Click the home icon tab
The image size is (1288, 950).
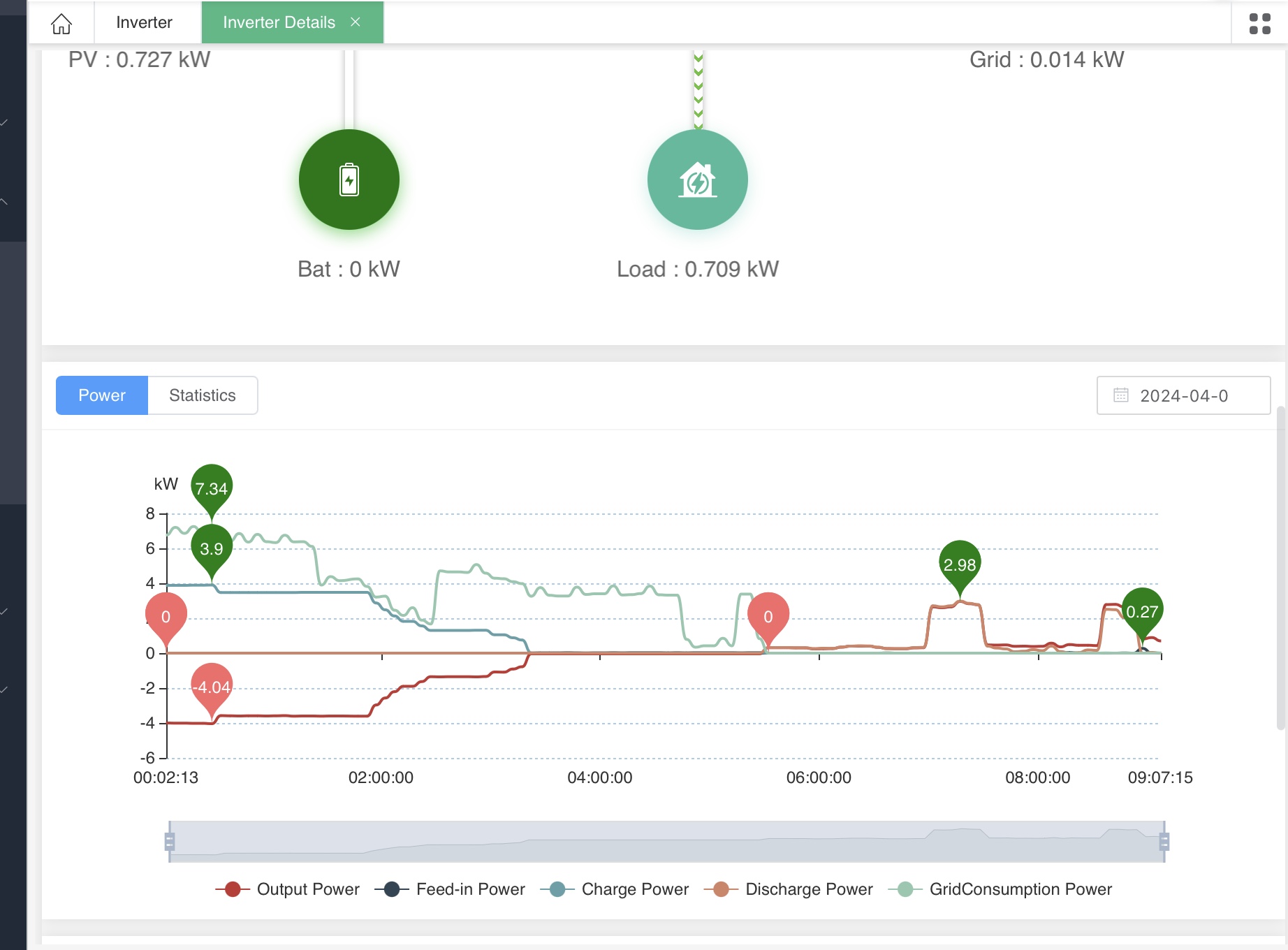[61, 23]
